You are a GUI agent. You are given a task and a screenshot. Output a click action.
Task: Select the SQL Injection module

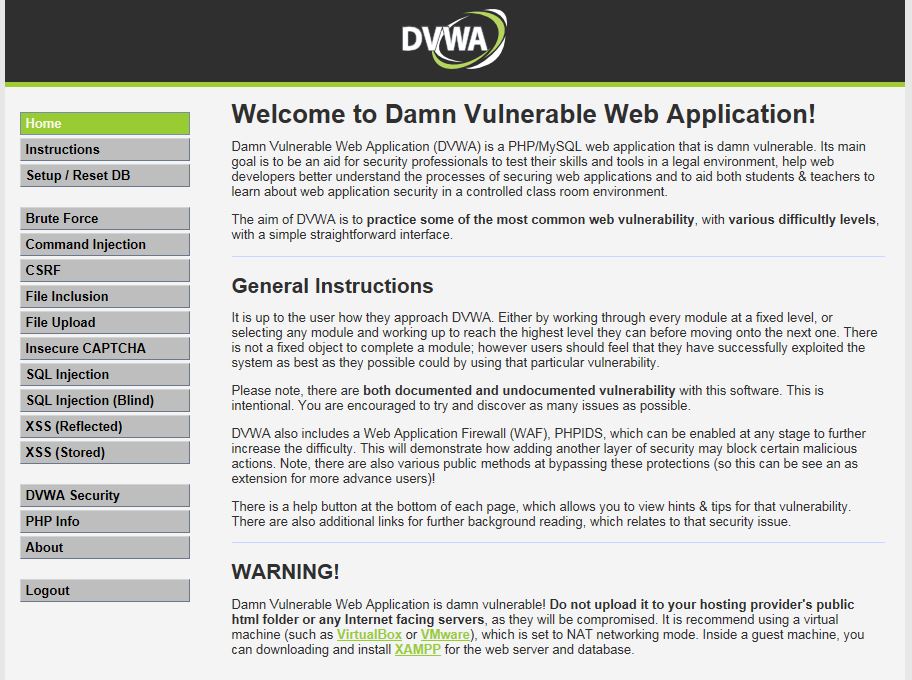[105, 374]
